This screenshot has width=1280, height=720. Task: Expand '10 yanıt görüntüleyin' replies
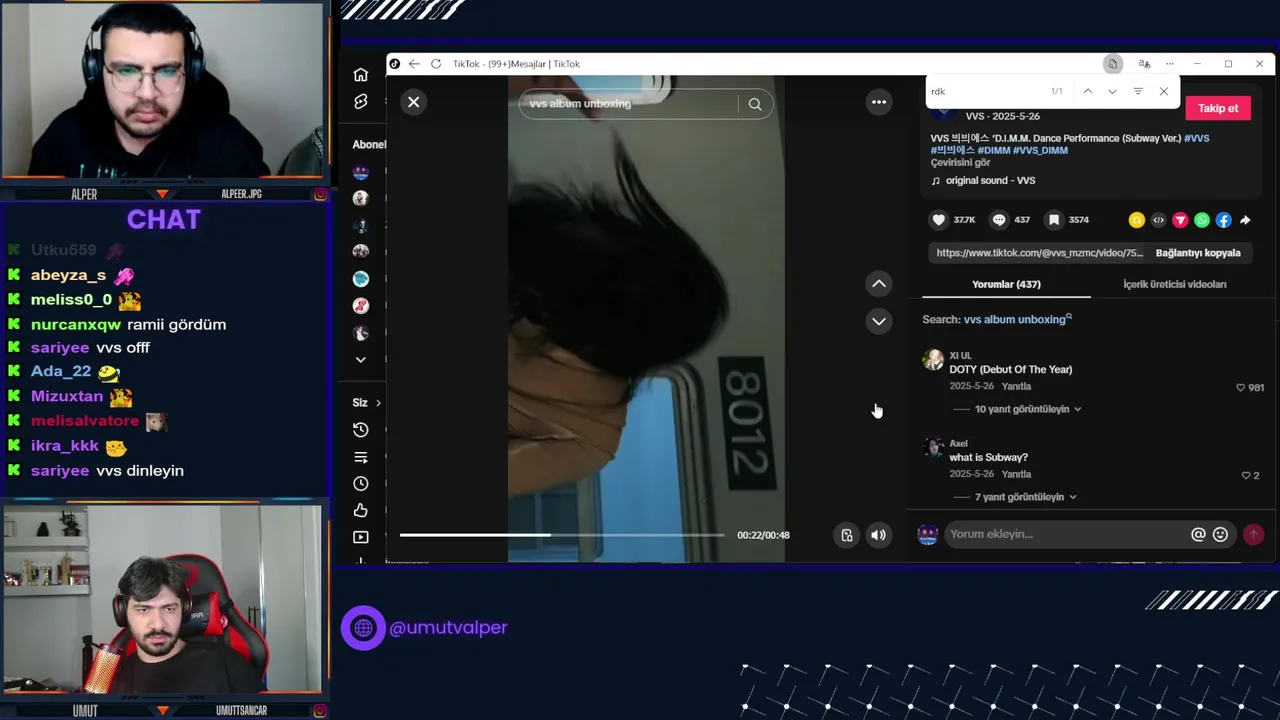coord(1028,409)
